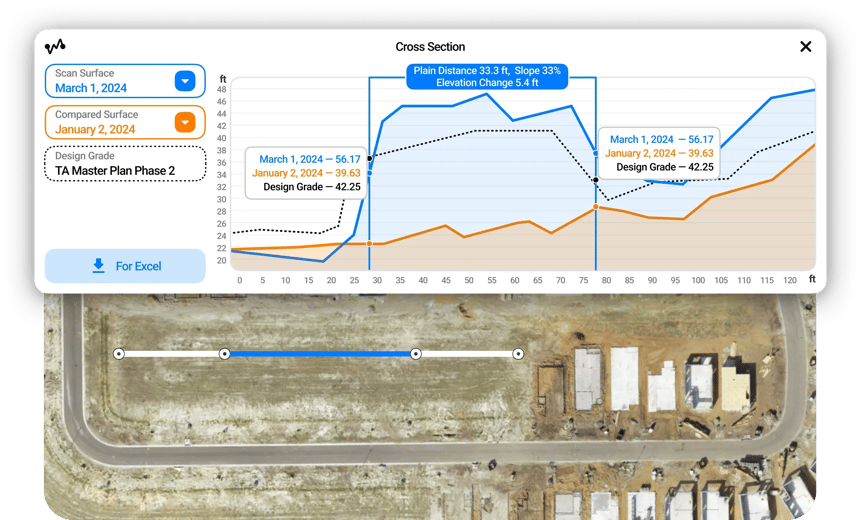Select the Design Grade TA Master Plan Phase 2 field
The image size is (861, 520).
[125, 164]
